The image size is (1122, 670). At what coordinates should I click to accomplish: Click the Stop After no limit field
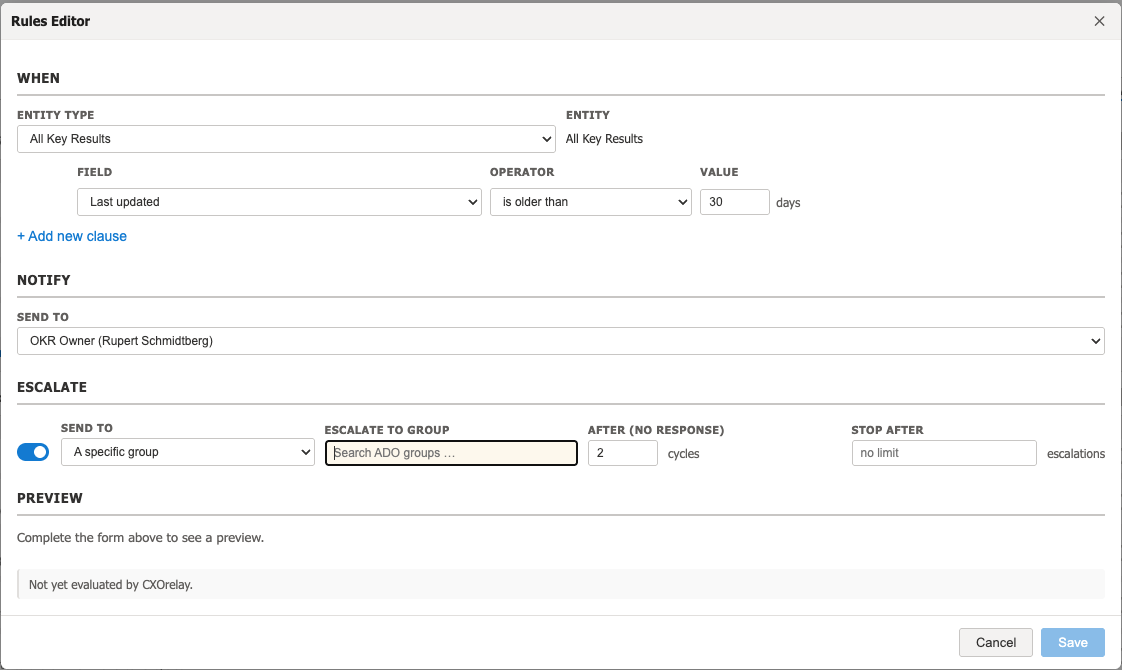click(944, 453)
